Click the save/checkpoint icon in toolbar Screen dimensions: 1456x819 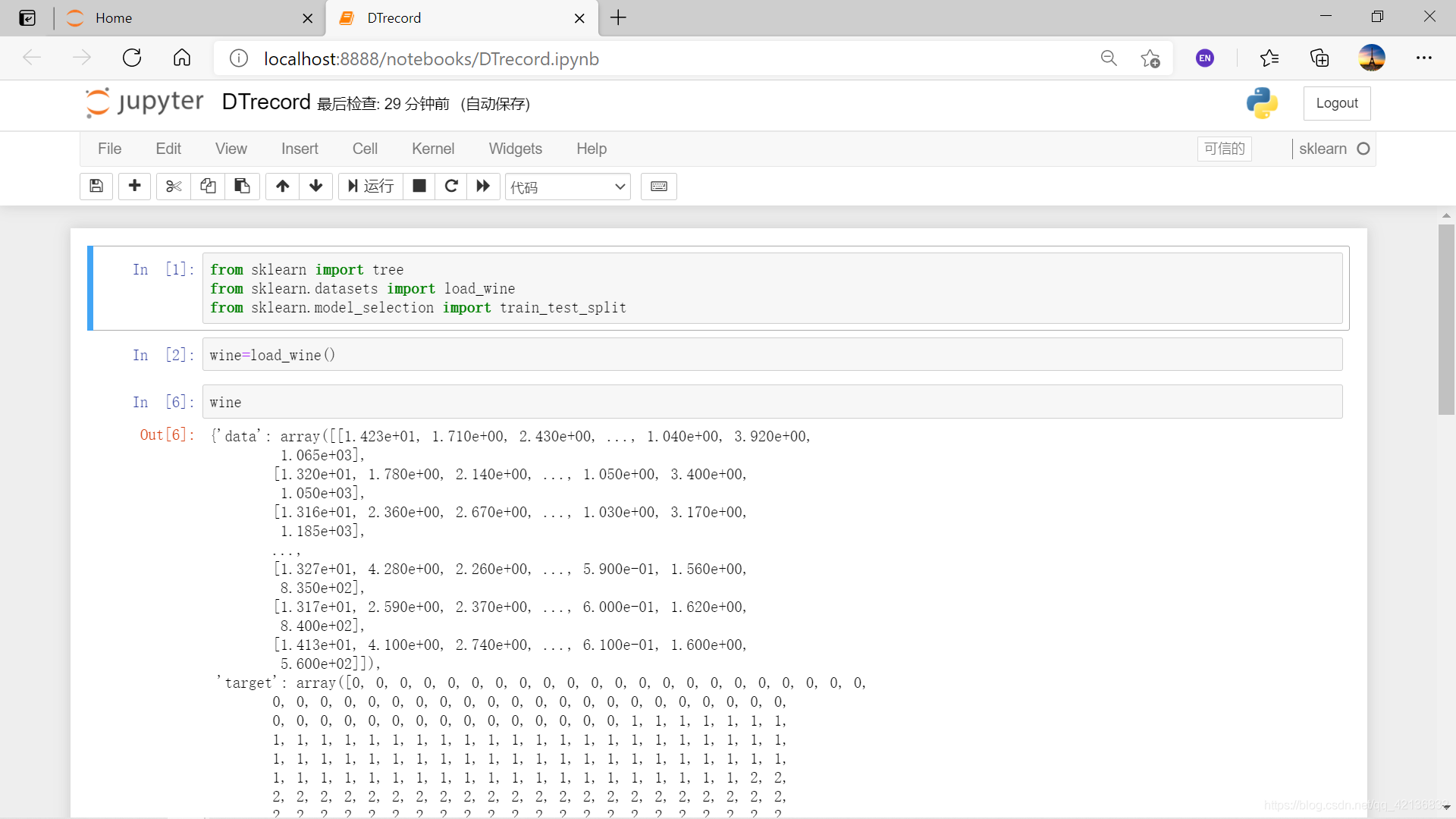point(96,186)
